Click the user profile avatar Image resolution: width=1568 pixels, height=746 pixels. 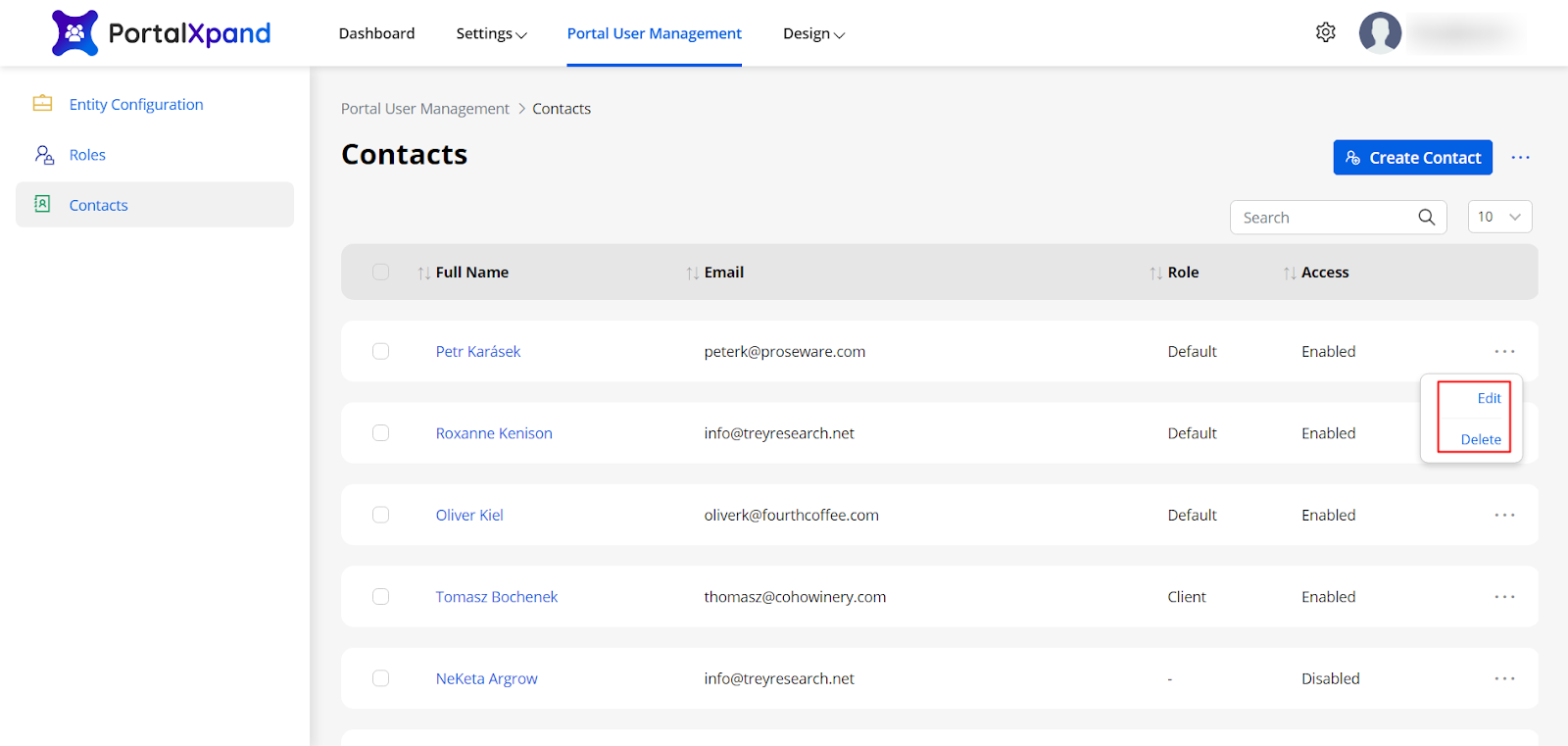[x=1380, y=33]
